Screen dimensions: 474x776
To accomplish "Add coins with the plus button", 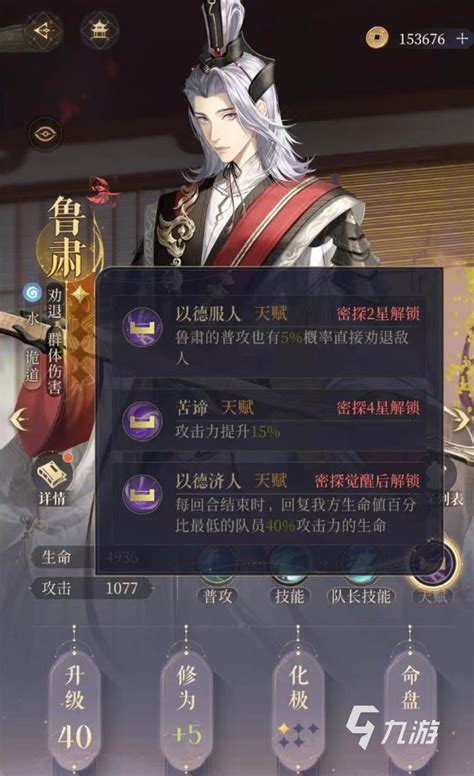I will point(462,39).
